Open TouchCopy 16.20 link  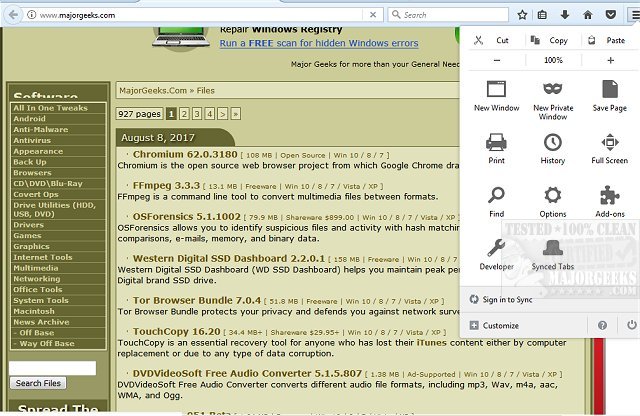click(176, 331)
